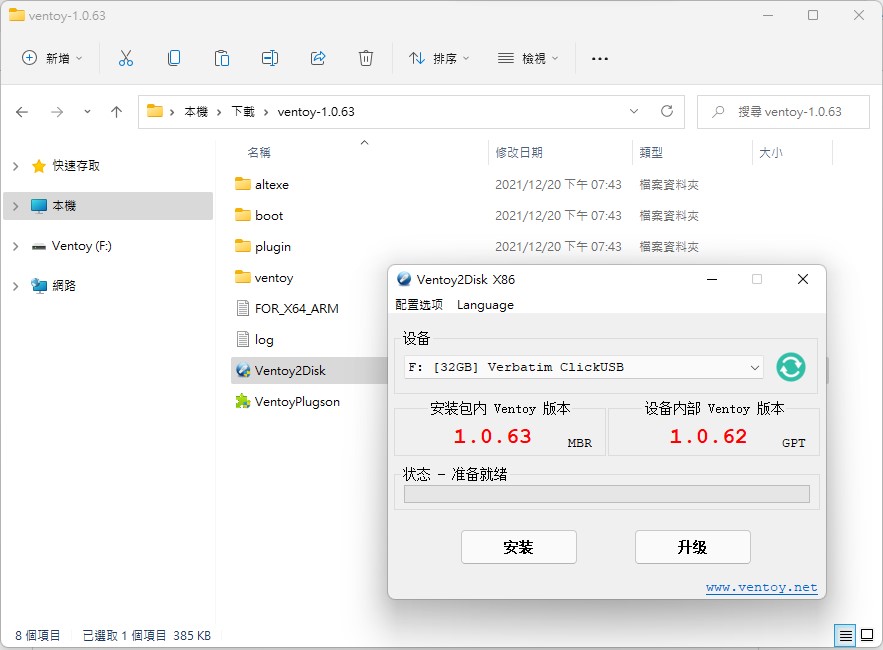Switch to large icons view toggle

click(x=868, y=635)
